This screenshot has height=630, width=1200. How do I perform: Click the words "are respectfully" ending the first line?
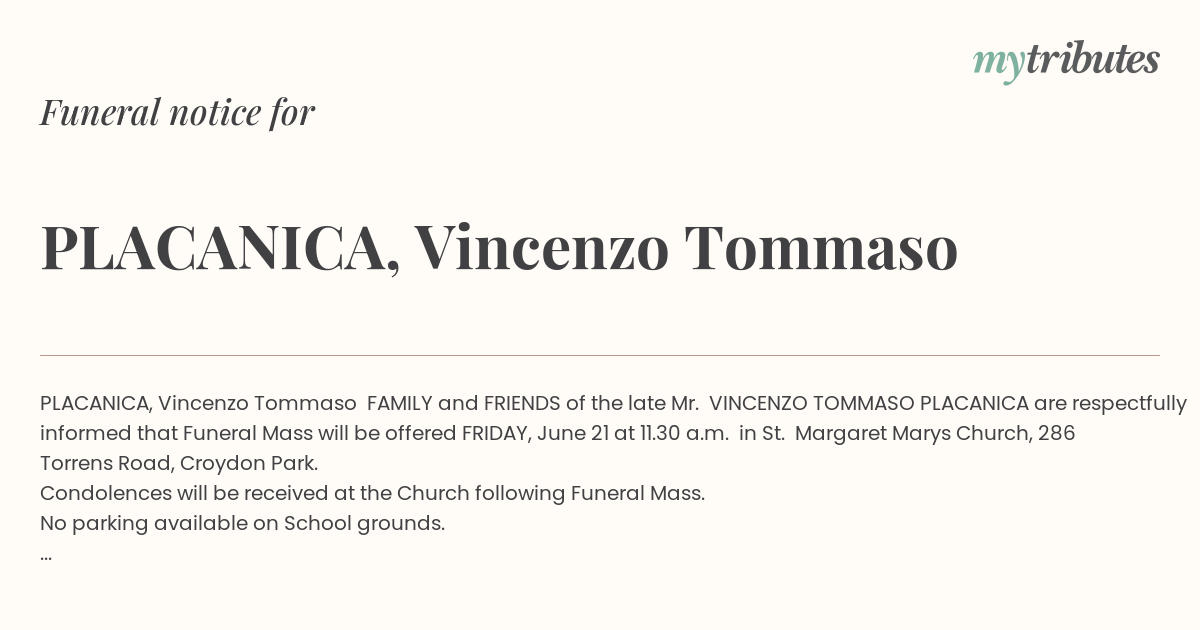tap(1111, 403)
